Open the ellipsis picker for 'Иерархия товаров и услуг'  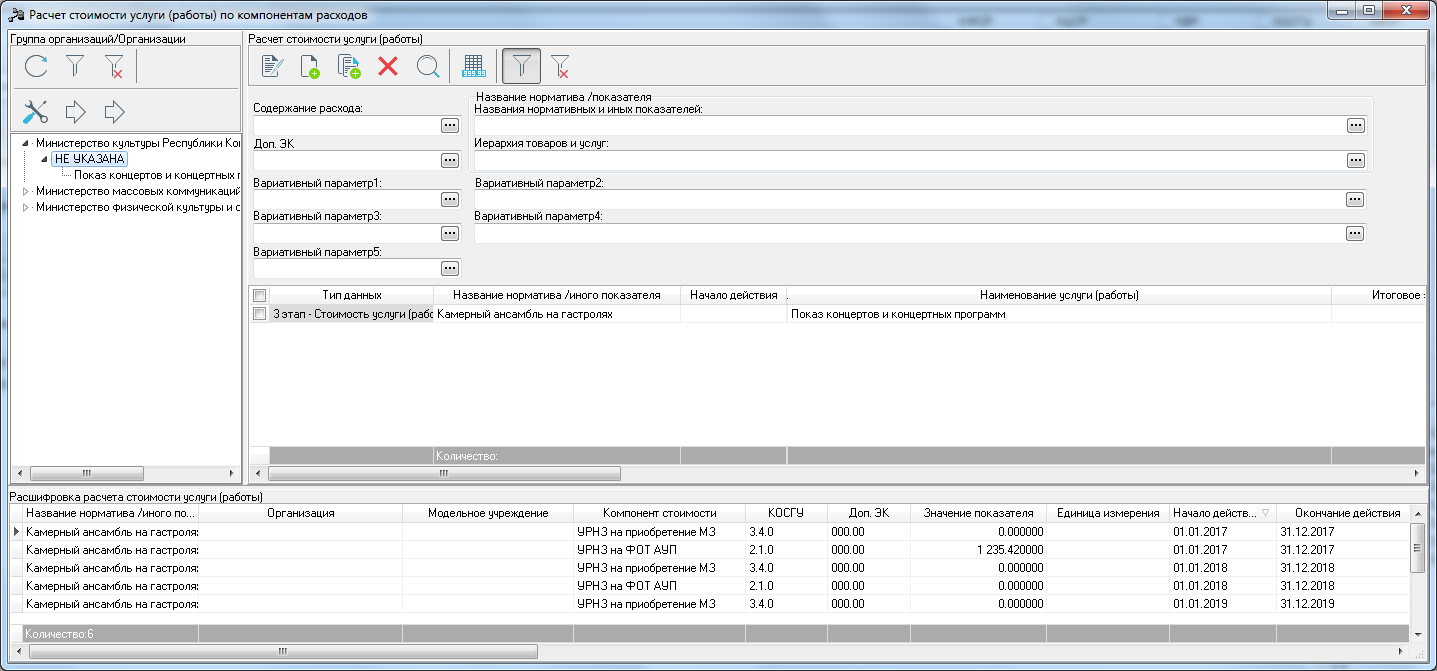1356,160
